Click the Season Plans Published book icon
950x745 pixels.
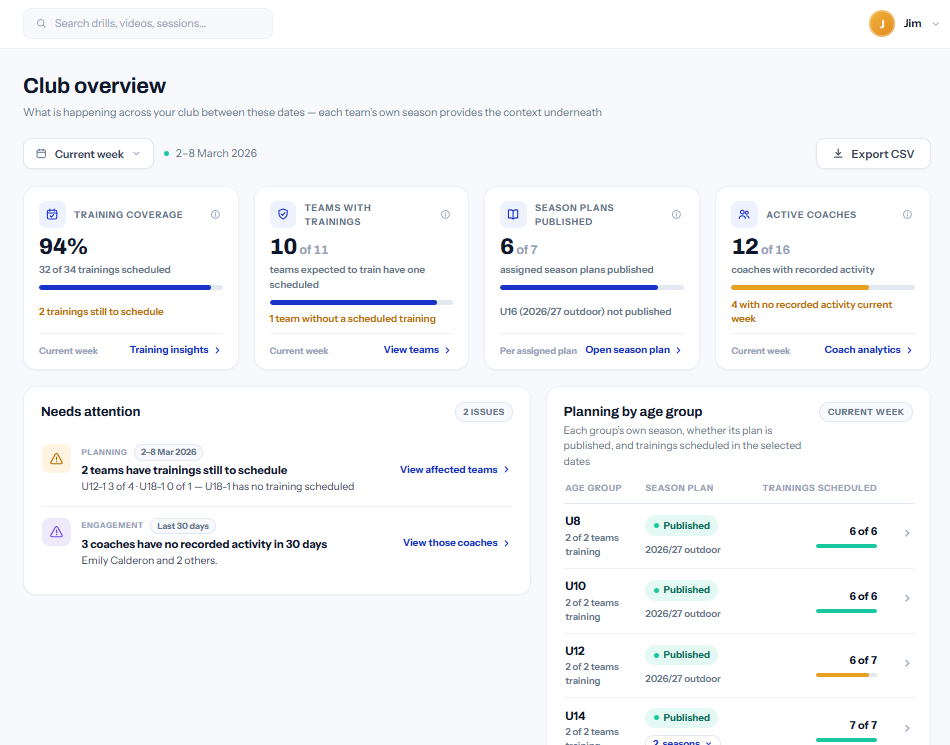point(513,214)
